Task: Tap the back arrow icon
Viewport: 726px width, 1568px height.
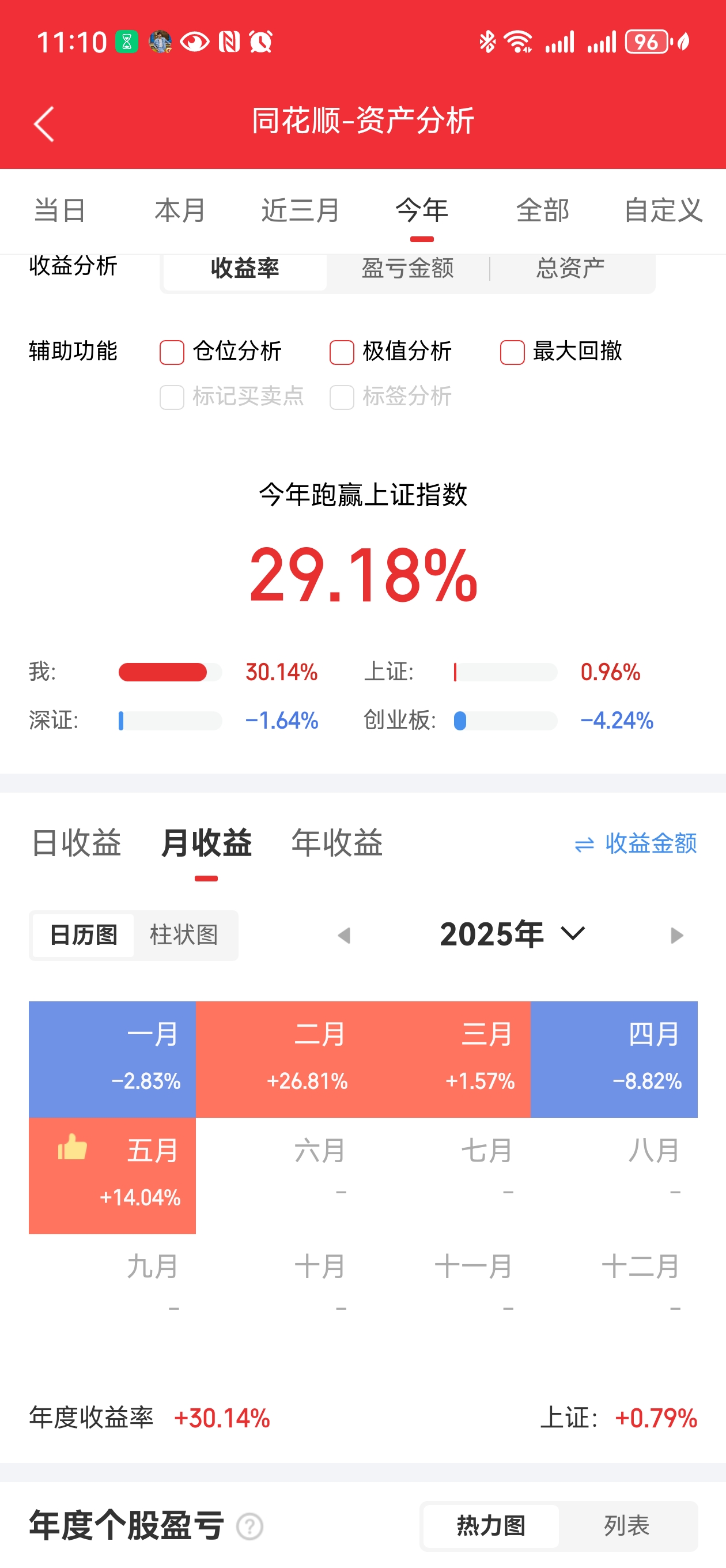Action: 44,123
